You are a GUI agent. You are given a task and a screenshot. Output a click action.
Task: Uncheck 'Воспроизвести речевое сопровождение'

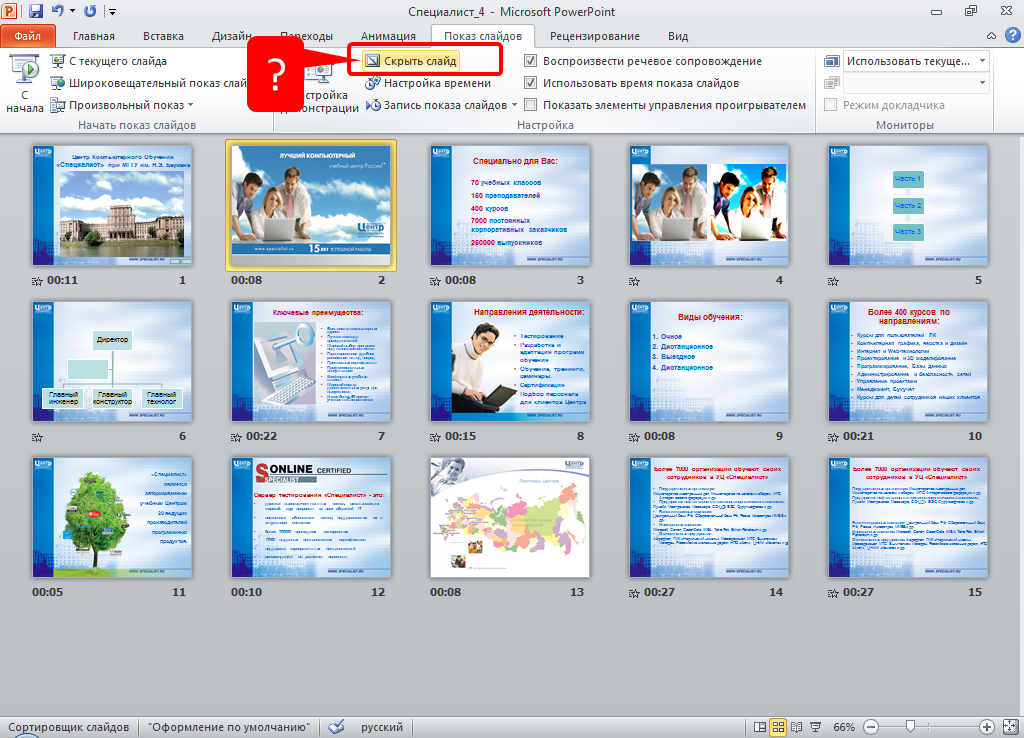(531, 61)
